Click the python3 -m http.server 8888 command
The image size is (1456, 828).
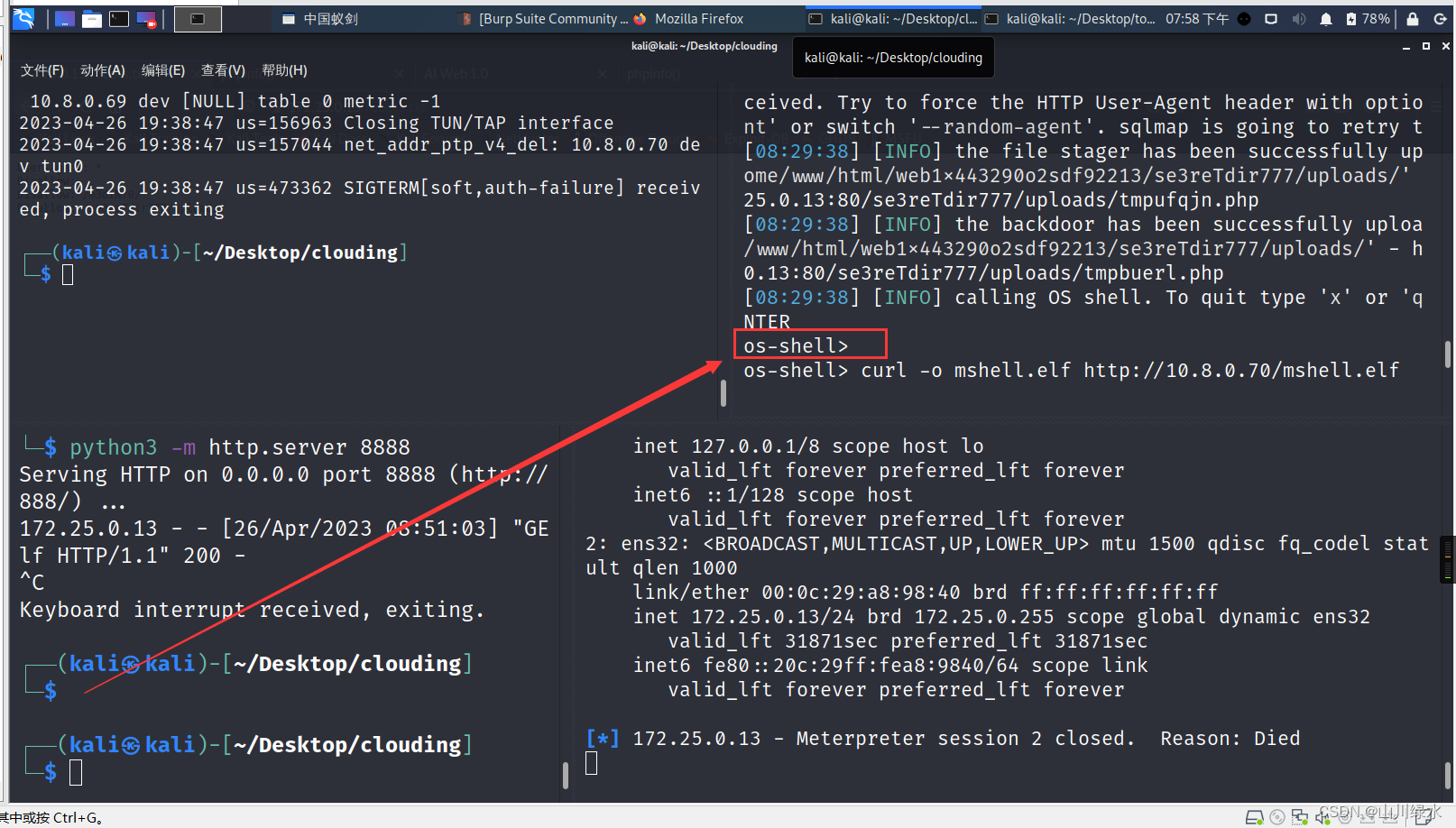coord(239,447)
